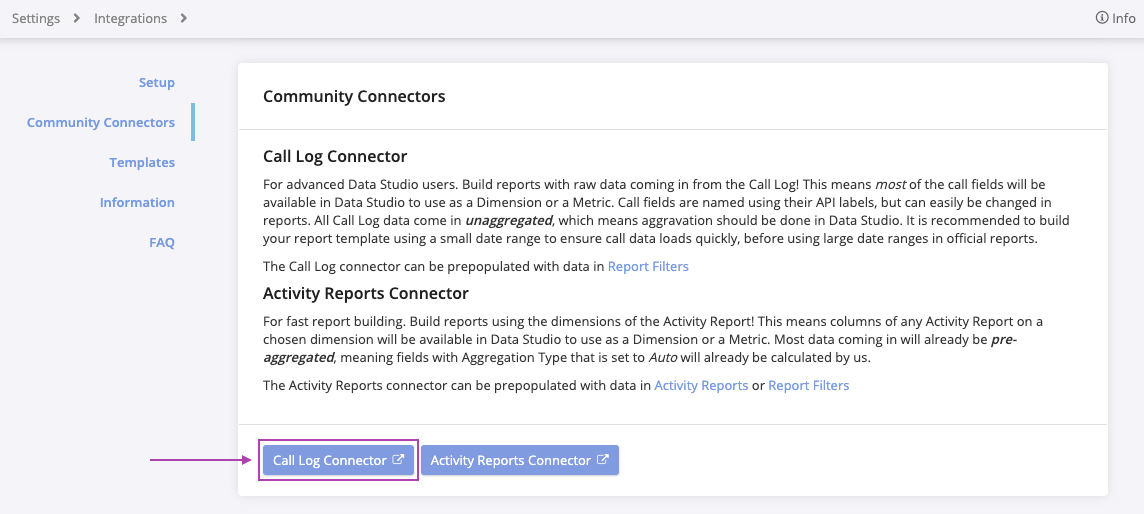Click the chevron after Settings breadcrumb
This screenshot has height=514, width=1144.
click(77, 18)
